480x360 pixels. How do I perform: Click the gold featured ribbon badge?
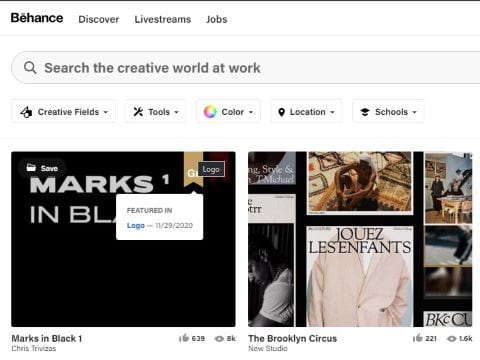coord(193,170)
